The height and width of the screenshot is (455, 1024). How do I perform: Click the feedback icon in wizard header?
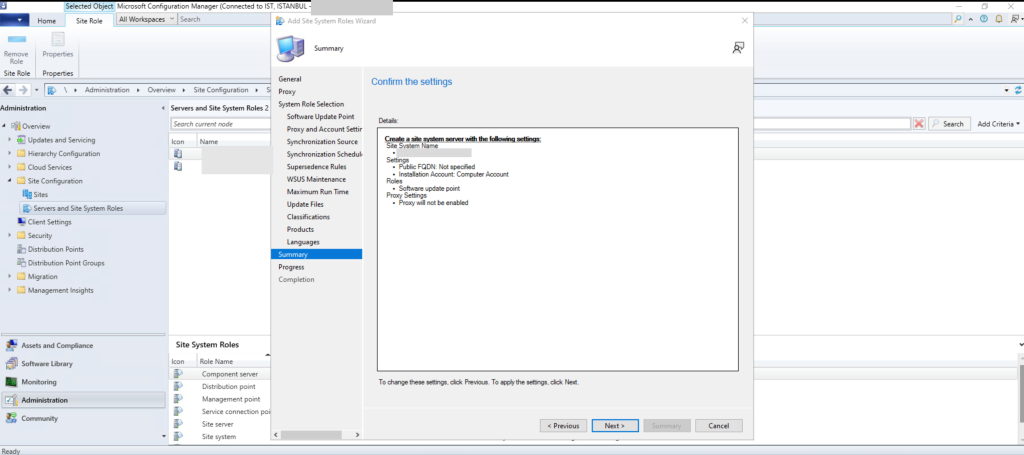click(x=738, y=47)
